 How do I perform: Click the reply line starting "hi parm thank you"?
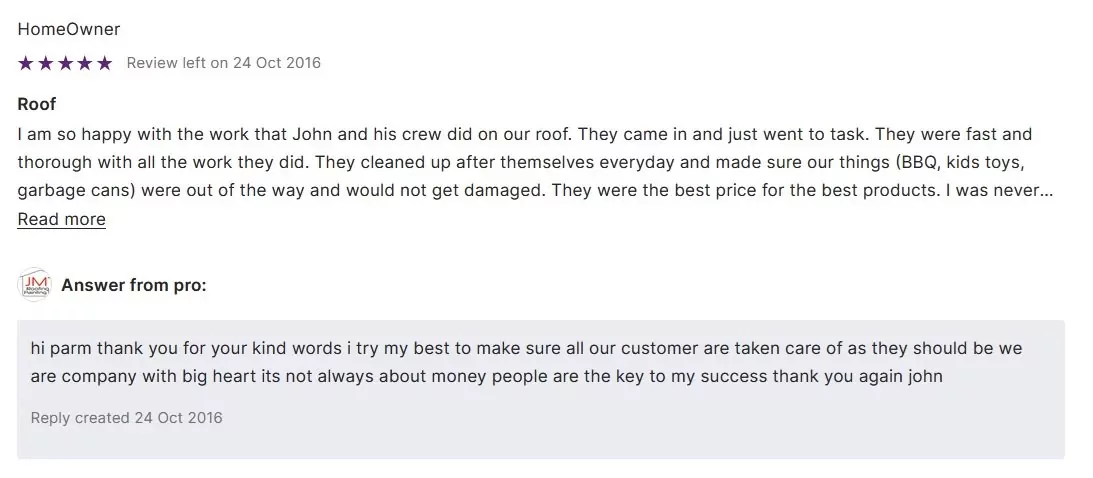coord(526,349)
